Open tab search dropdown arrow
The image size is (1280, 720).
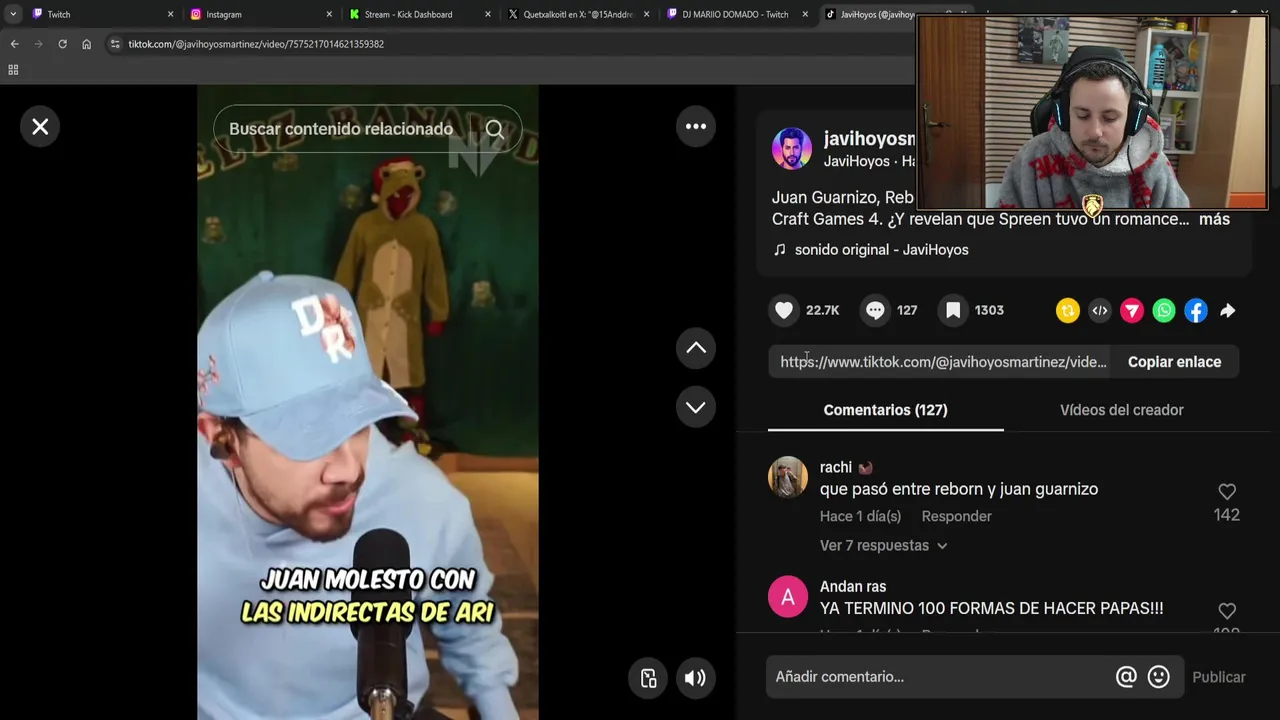click(12, 14)
